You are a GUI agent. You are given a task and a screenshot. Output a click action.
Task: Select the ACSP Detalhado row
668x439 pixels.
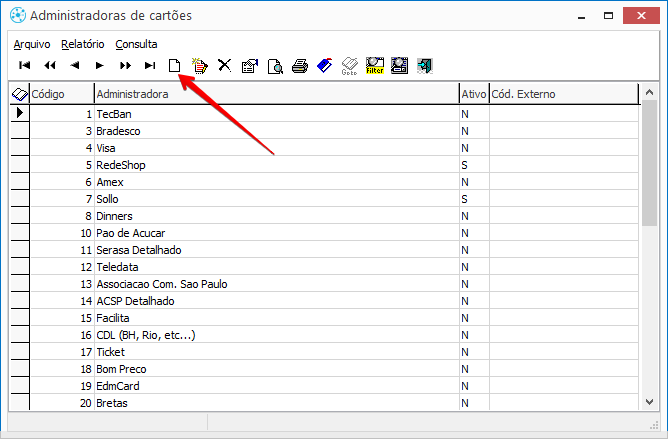coord(334,301)
